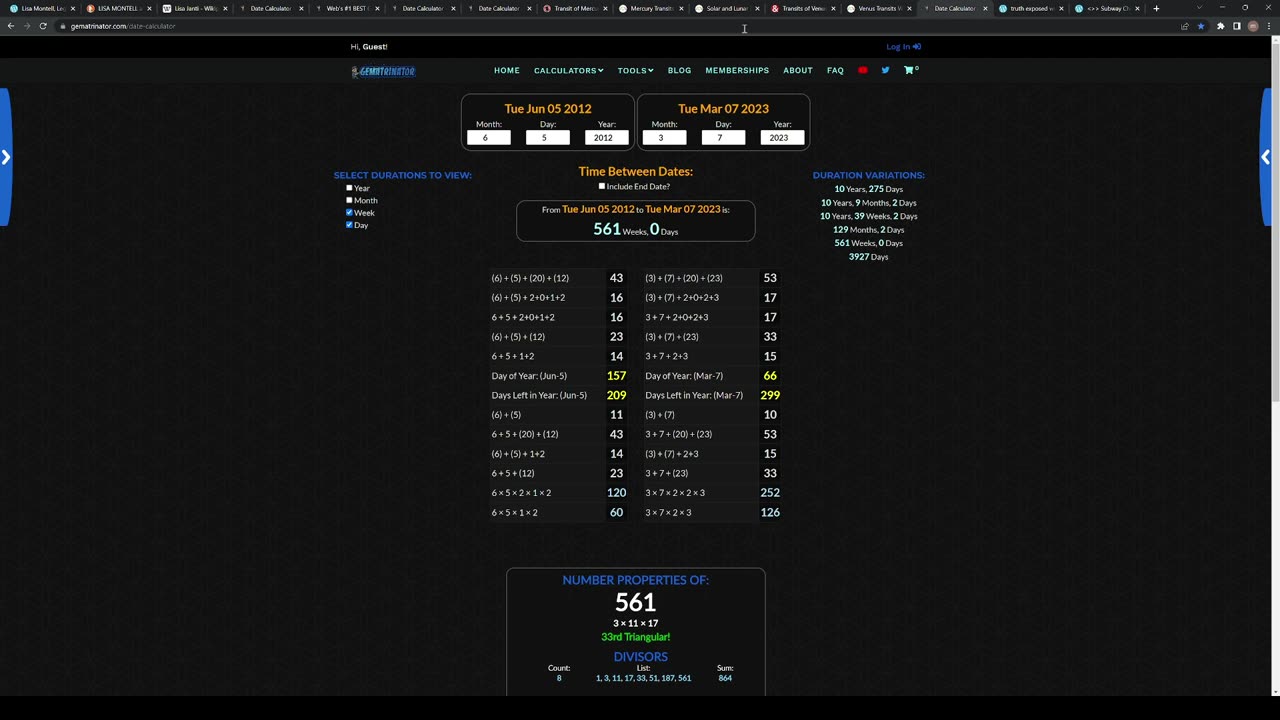Click the divisors list '1, 3, 11, 17, 33...'
Viewport: 1280px width, 720px height.
pos(643,678)
